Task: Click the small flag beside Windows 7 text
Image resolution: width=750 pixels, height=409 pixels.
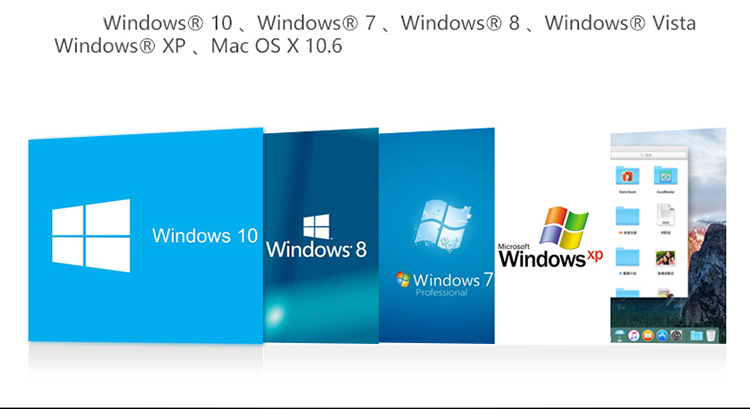Action: (x=403, y=279)
